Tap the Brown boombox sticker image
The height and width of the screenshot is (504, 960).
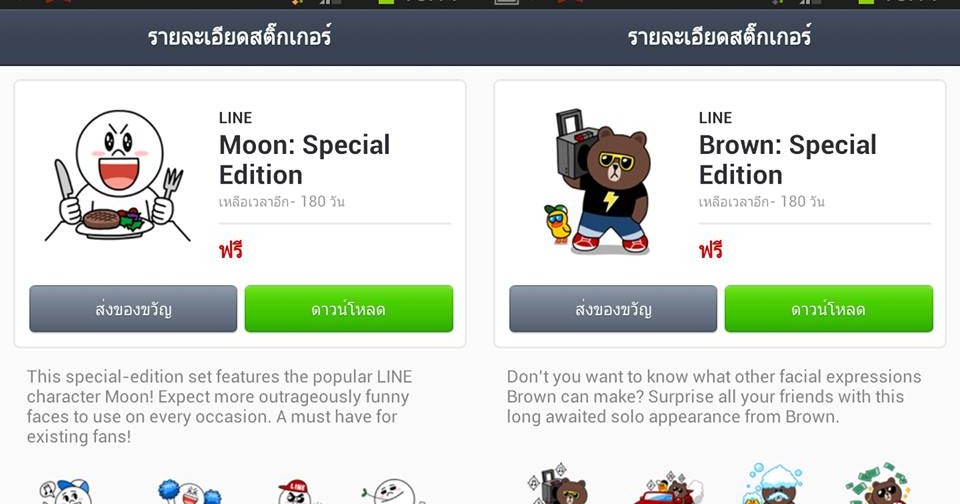(x=597, y=181)
